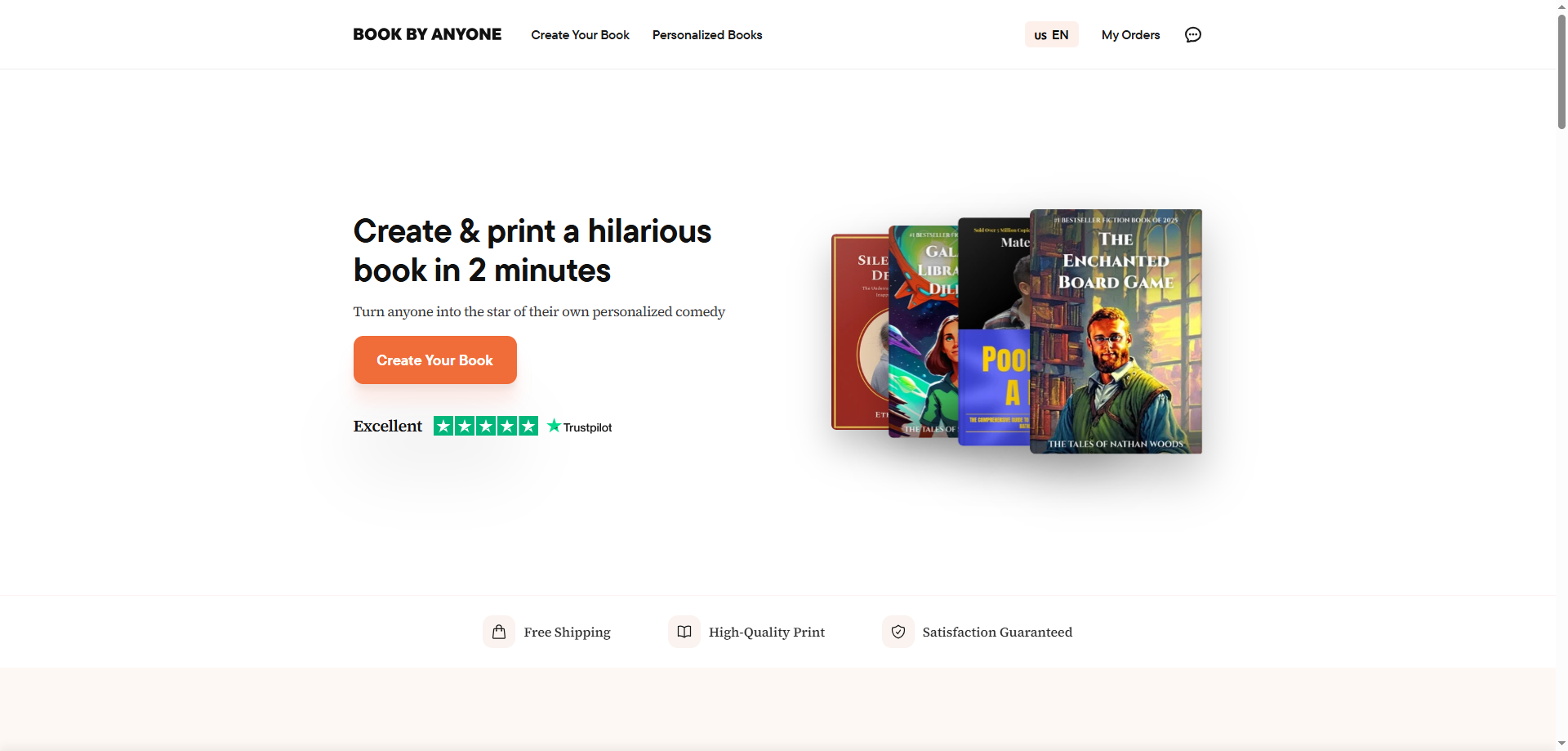Viewport: 1568px width, 751px height.
Task: Click the Free Shipping bag icon
Action: coord(499,632)
